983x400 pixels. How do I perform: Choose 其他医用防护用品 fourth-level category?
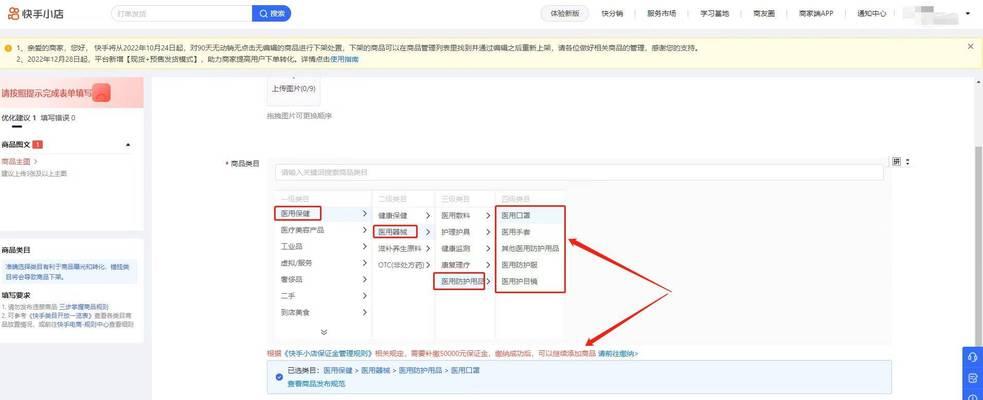coord(530,248)
